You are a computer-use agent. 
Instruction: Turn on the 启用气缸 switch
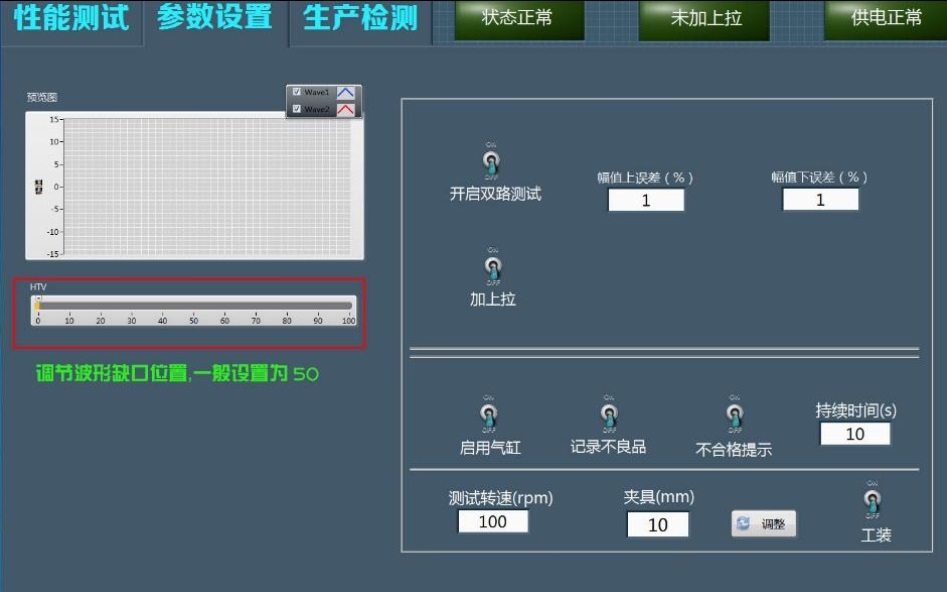pyautogui.click(x=489, y=414)
